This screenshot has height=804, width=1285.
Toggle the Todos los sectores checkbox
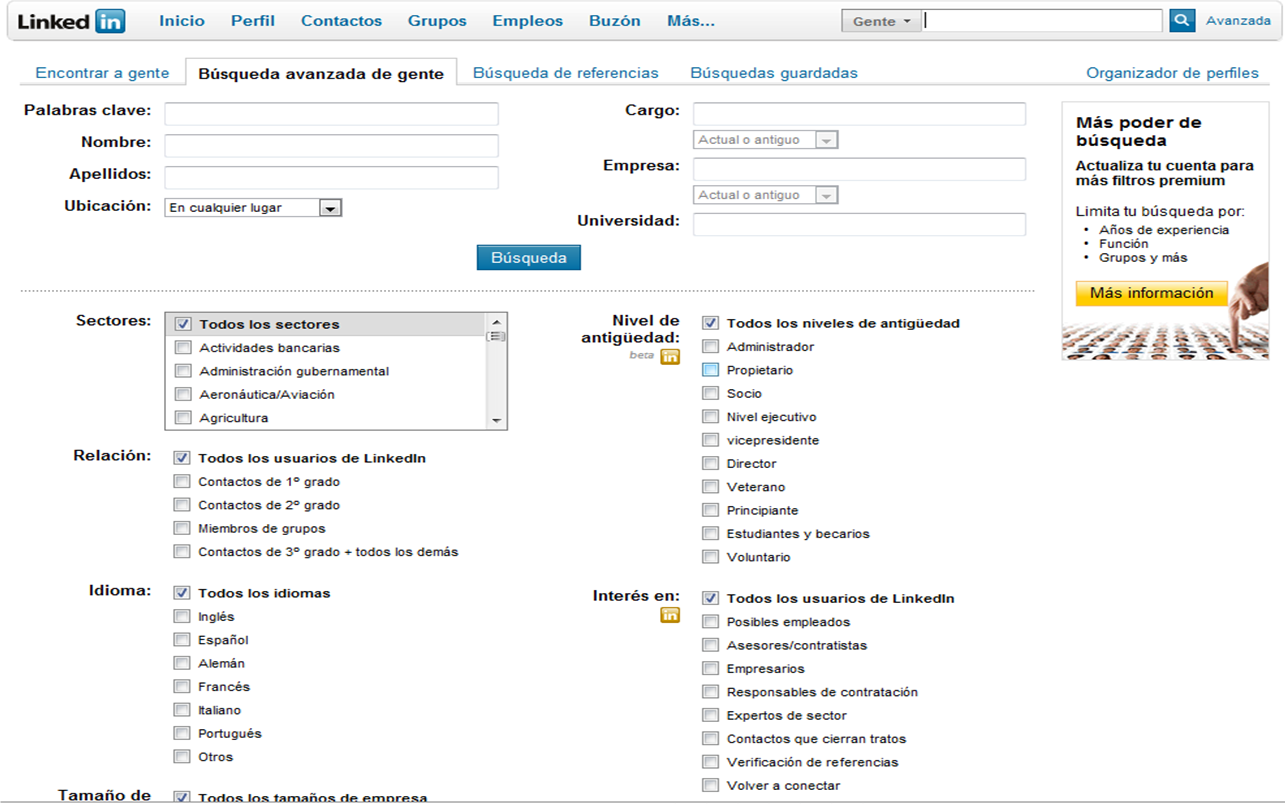[183, 324]
